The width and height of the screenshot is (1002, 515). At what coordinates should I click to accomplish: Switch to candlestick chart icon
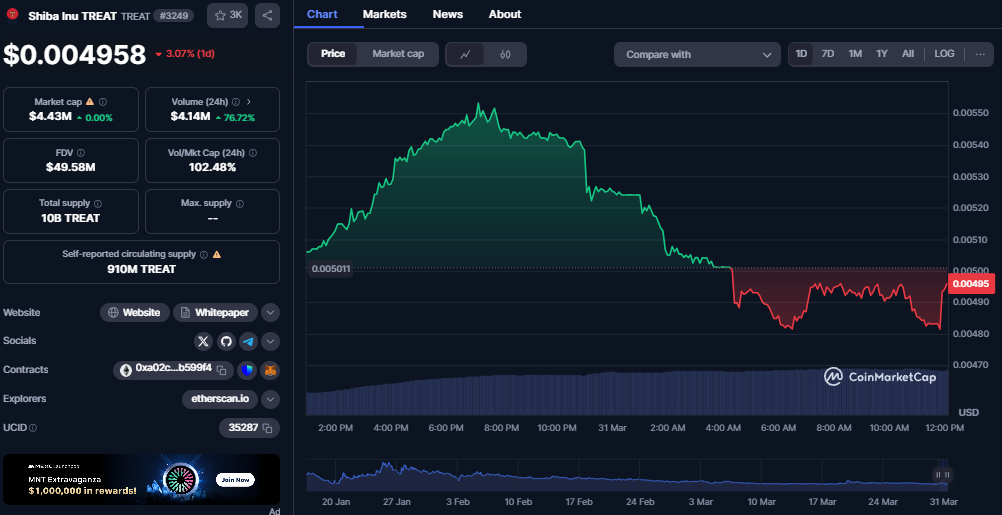[x=505, y=54]
